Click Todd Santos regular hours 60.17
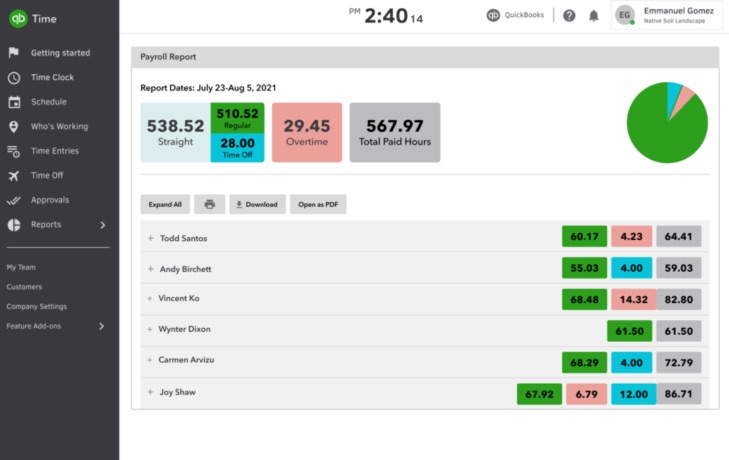This screenshot has height=460, width=729. [x=584, y=236]
